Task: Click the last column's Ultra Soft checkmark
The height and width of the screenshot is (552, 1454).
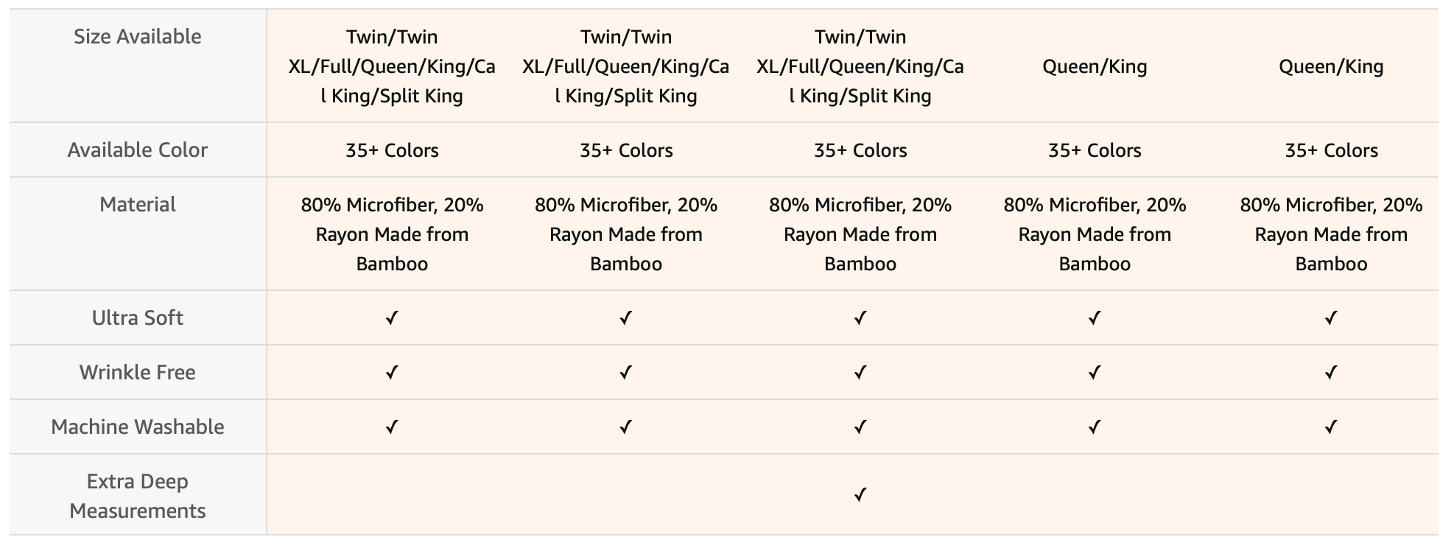Action: [x=1331, y=318]
